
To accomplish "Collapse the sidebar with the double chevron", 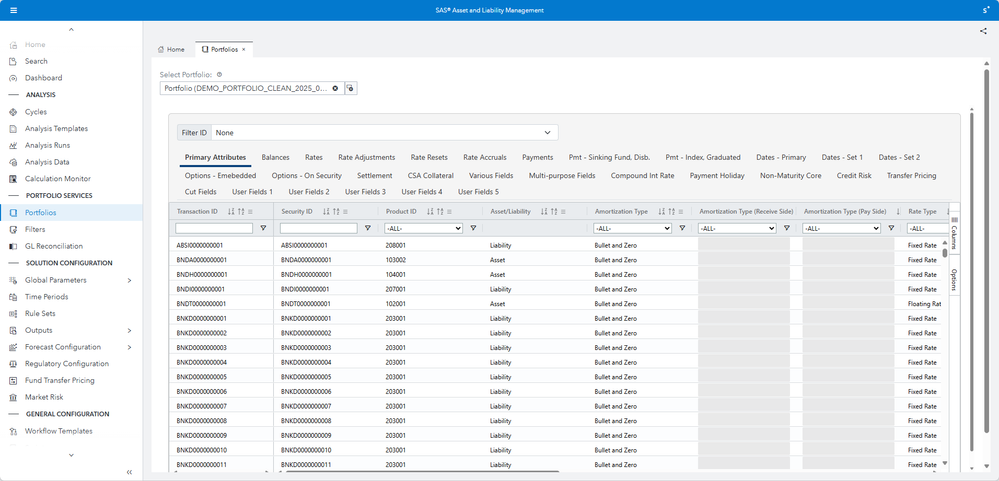I will (129, 472).
